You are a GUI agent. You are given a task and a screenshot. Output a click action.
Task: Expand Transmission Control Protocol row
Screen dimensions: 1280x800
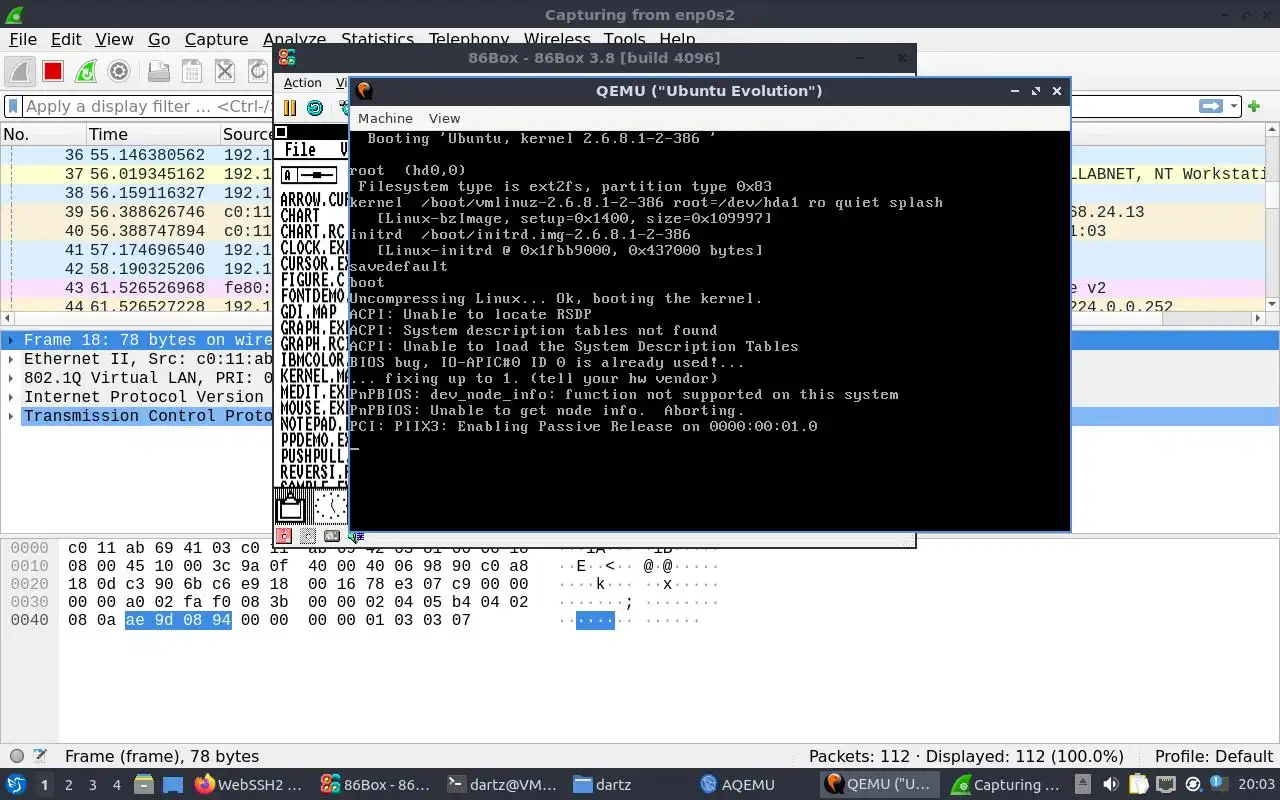pyautogui.click(x=11, y=416)
